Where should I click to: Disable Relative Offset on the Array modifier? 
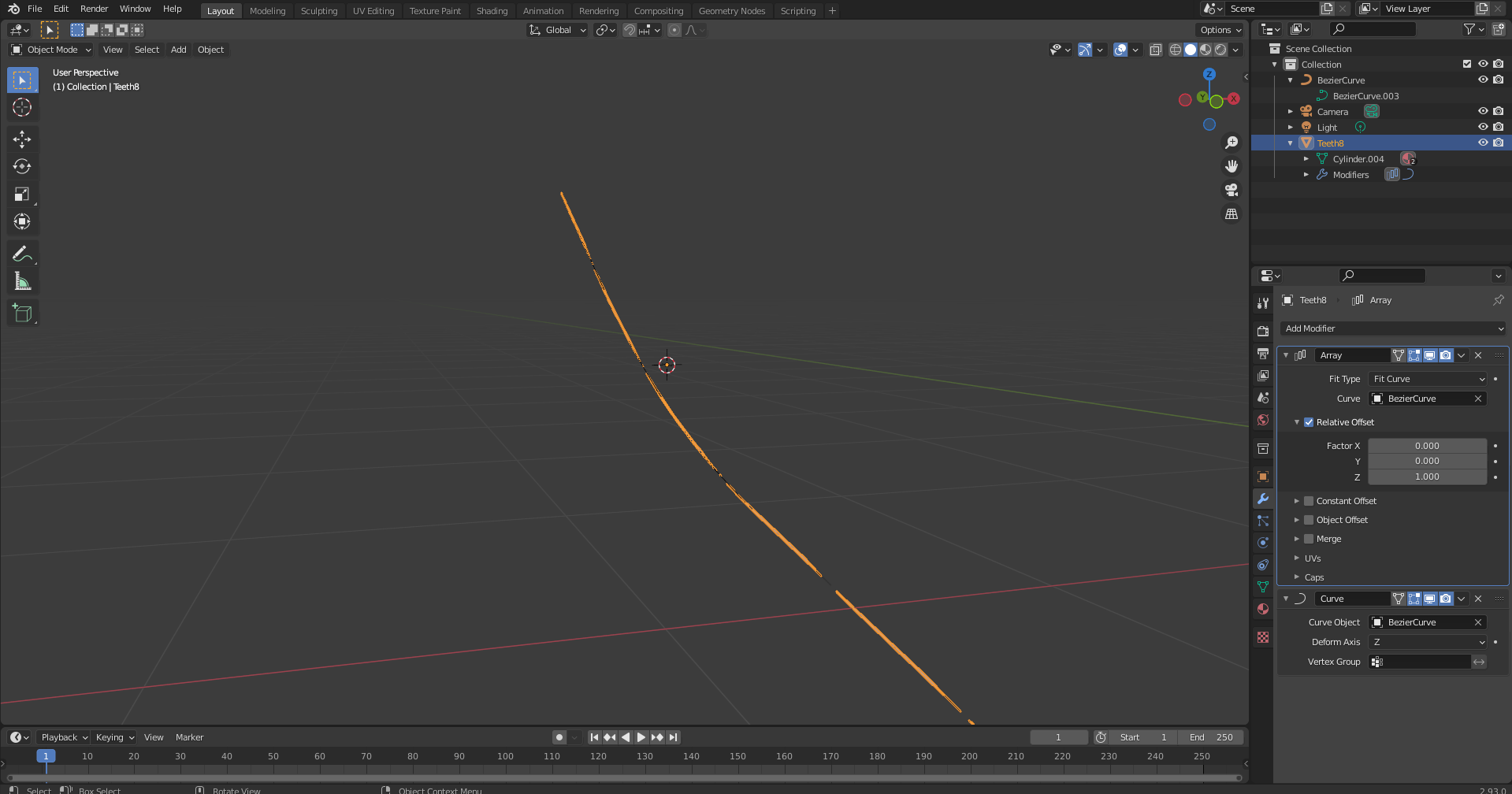point(1309,422)
